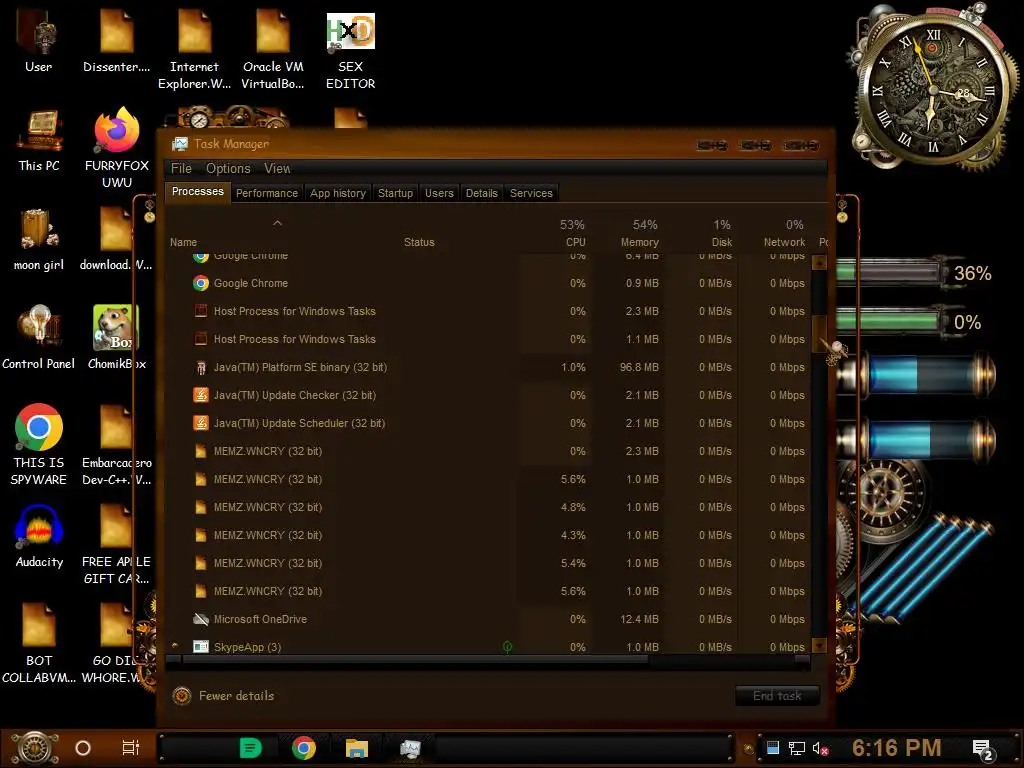Screen dimensions: 1024x768
Task: Open the FURRYFOX UWU Firefox icon
Action: coord(117,147)
